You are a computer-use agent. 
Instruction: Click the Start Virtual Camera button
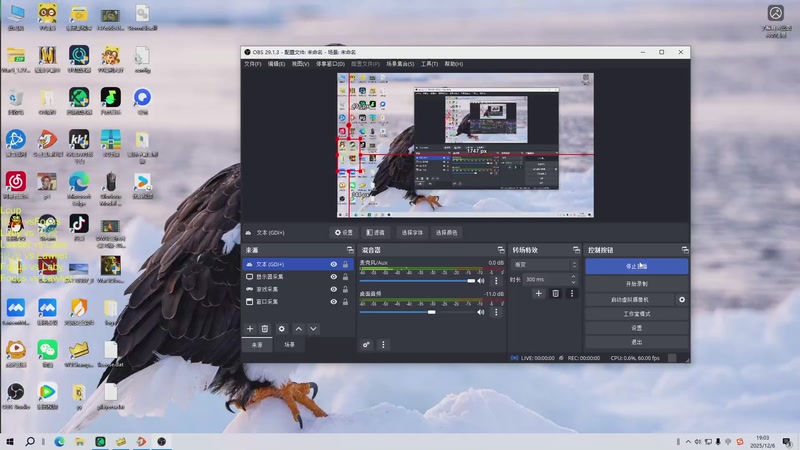pos(630,299)
